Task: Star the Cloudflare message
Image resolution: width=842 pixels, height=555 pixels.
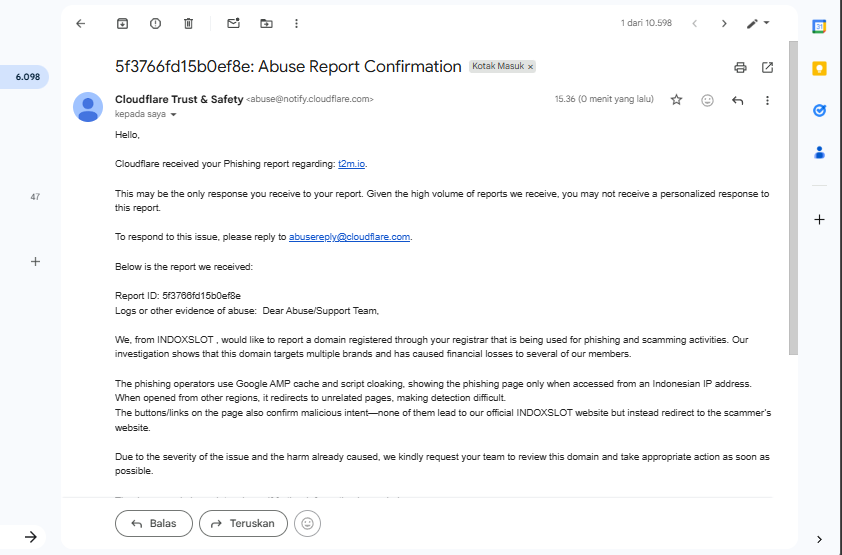Action: [677, 100]
